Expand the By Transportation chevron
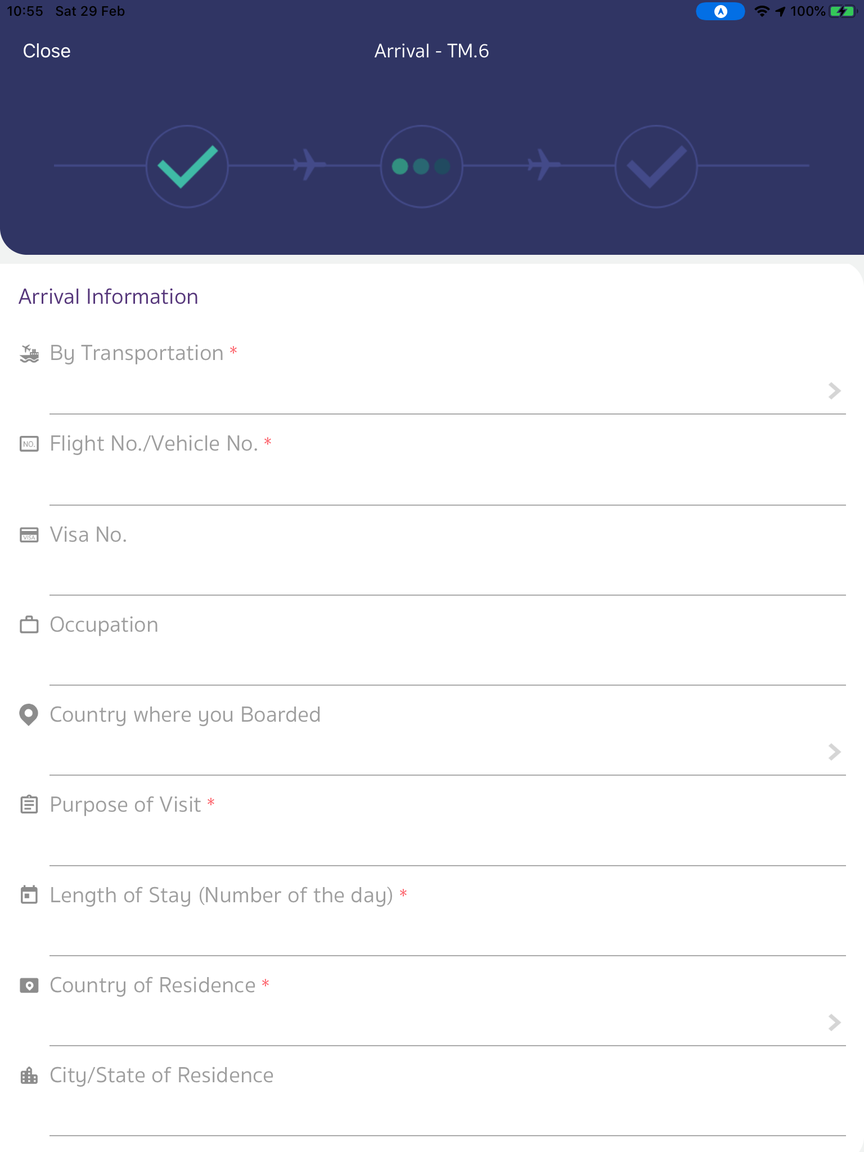Screen dimensions: 864x1152 834,391
